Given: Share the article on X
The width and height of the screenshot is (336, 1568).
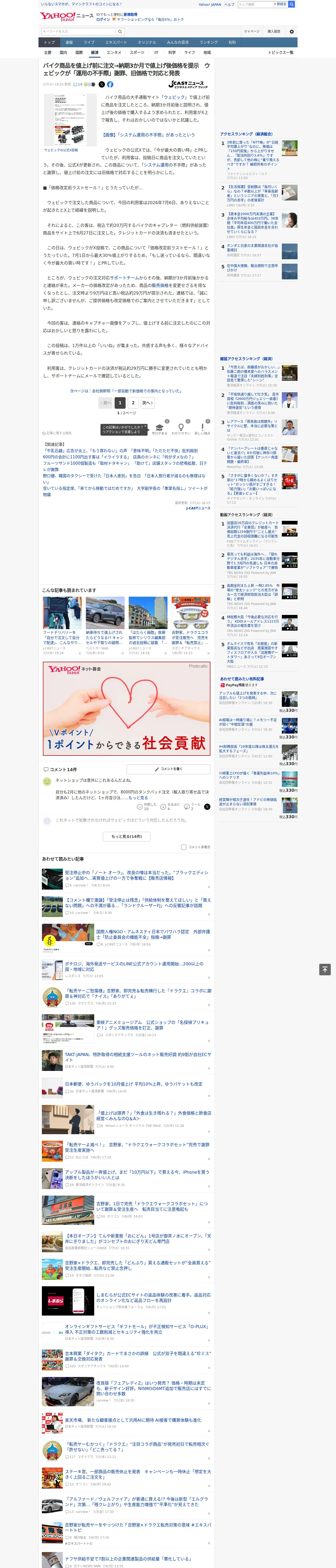Looking at the screenshot, I should (102, 85).
